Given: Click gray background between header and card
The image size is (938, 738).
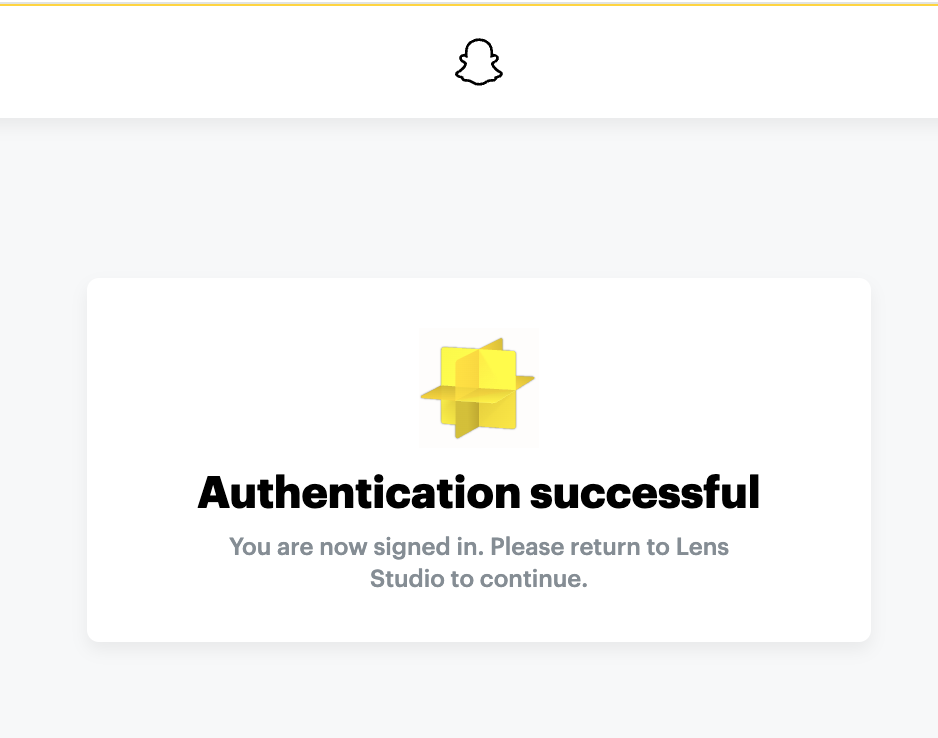Looking at the screenshot, I should coord(479,200).
